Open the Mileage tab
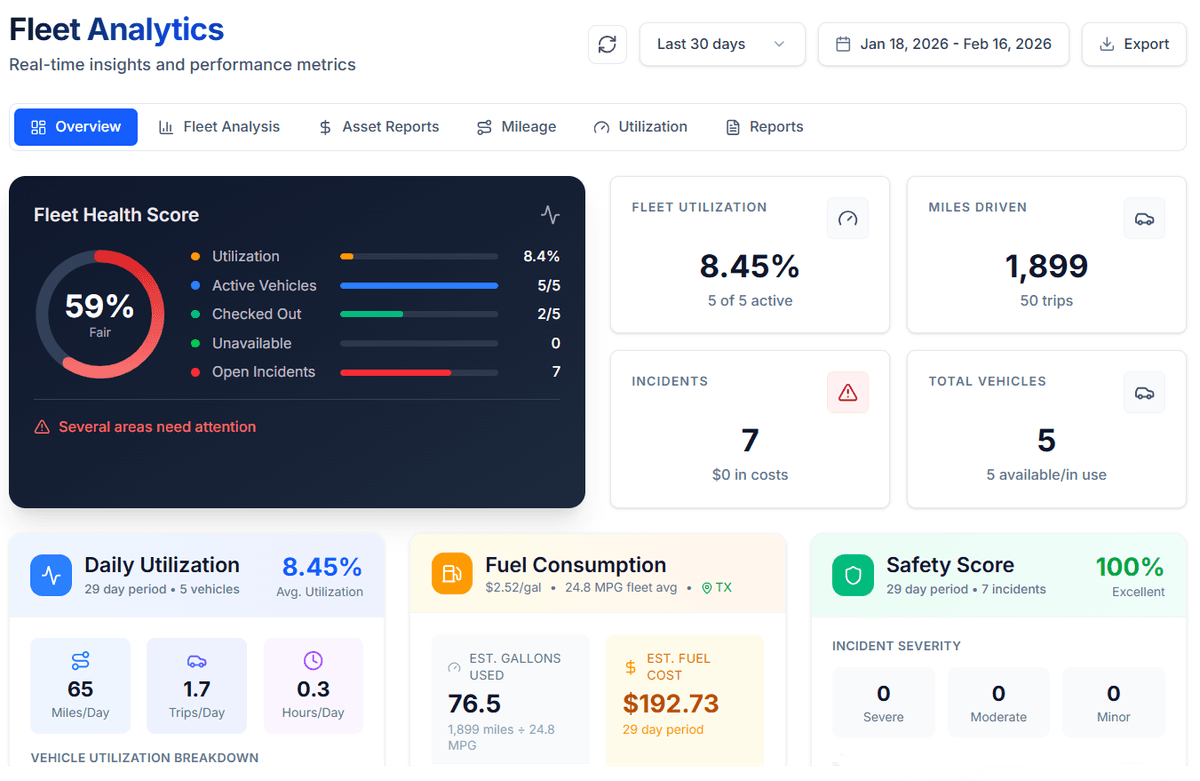The width and height of the screenshot is (1200, 781). [516, 126]
